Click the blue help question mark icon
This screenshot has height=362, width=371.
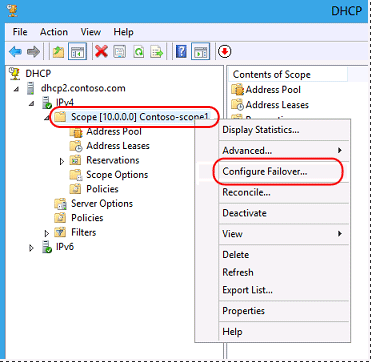point(181,52)
